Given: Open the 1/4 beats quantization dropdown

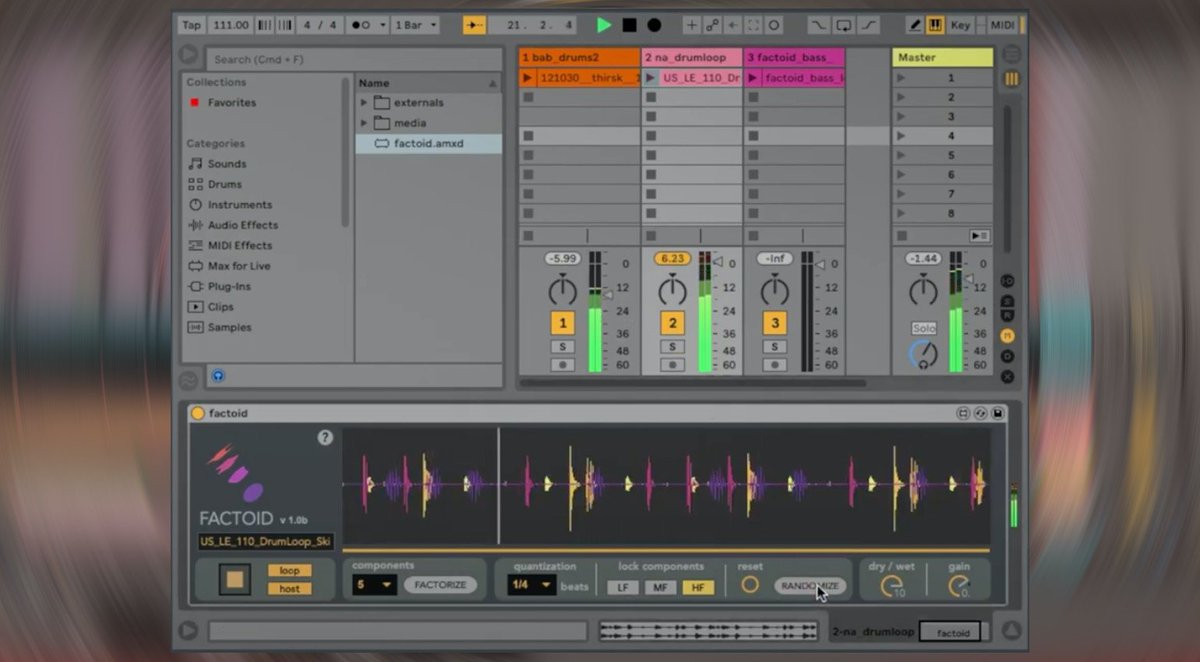Looking at the screenshot, I should [x=532, y=585].
